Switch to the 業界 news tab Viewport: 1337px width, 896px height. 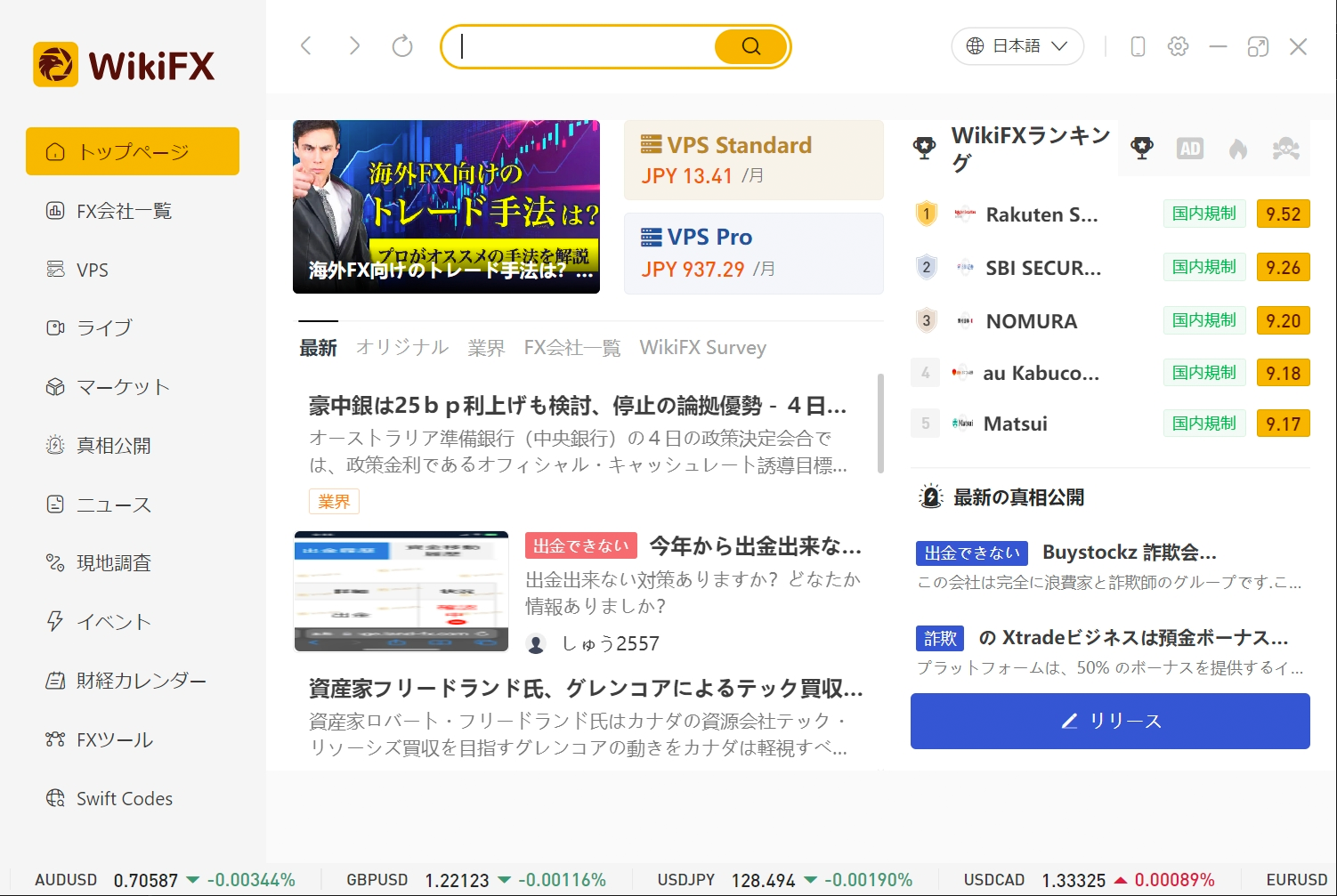tap(486, 348)
